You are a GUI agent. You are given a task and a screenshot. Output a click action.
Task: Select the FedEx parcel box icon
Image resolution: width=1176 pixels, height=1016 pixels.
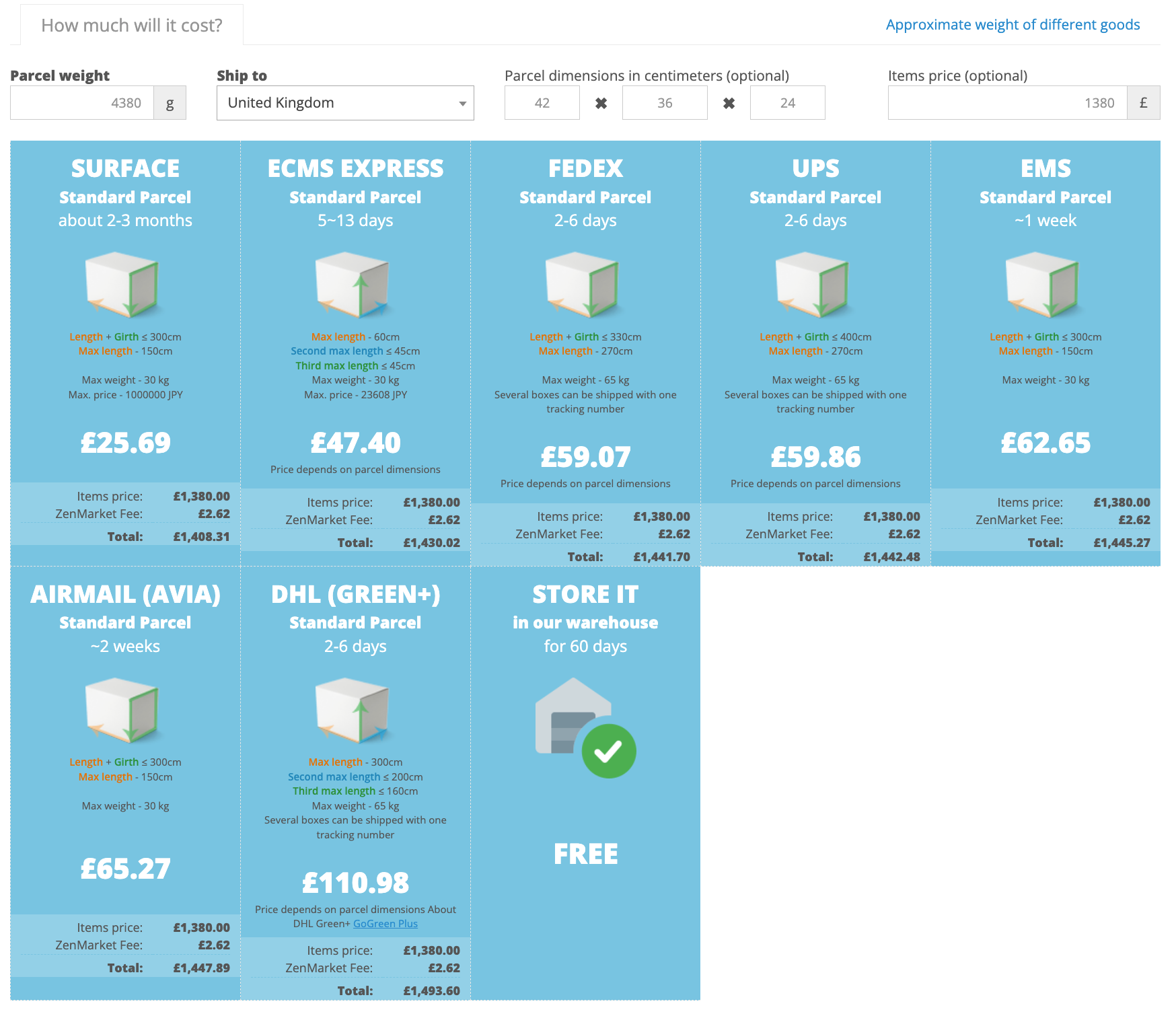(x=583, y=285)
